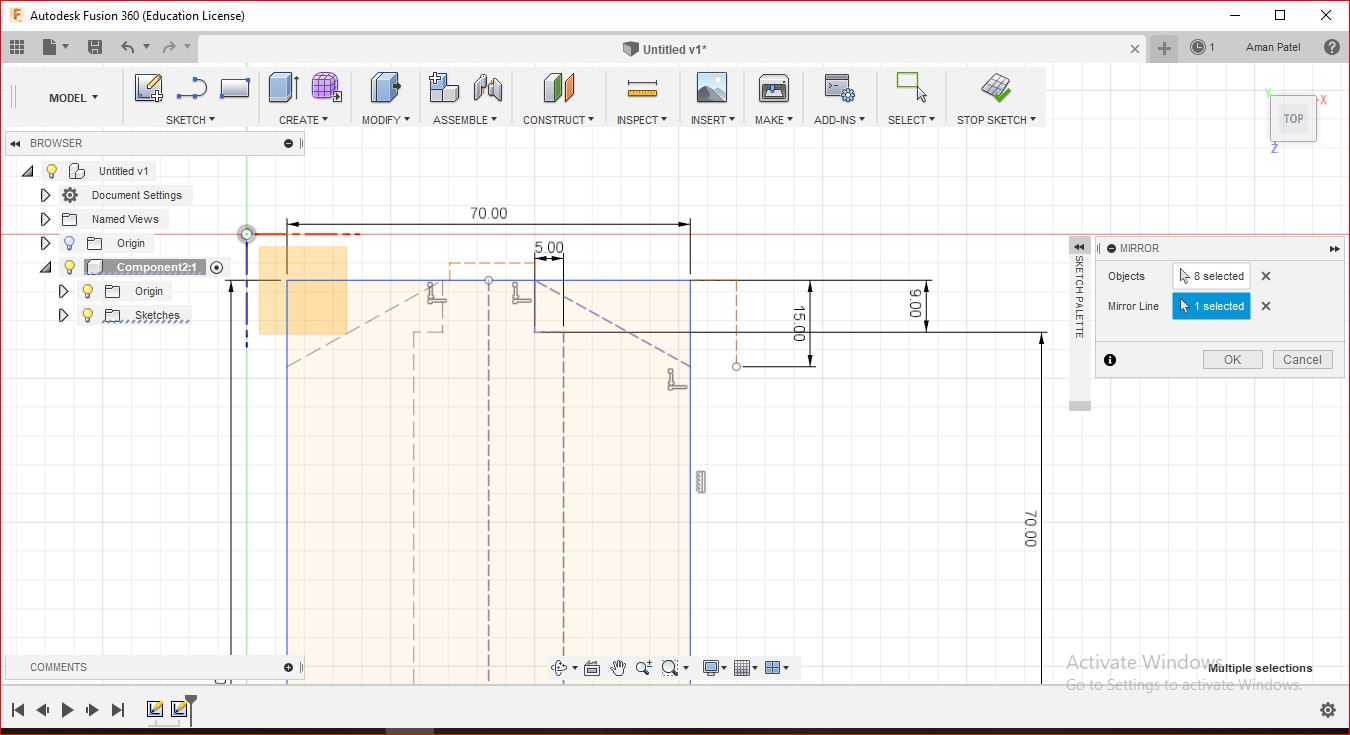Select the Create Sketch tool

point(149,89)
